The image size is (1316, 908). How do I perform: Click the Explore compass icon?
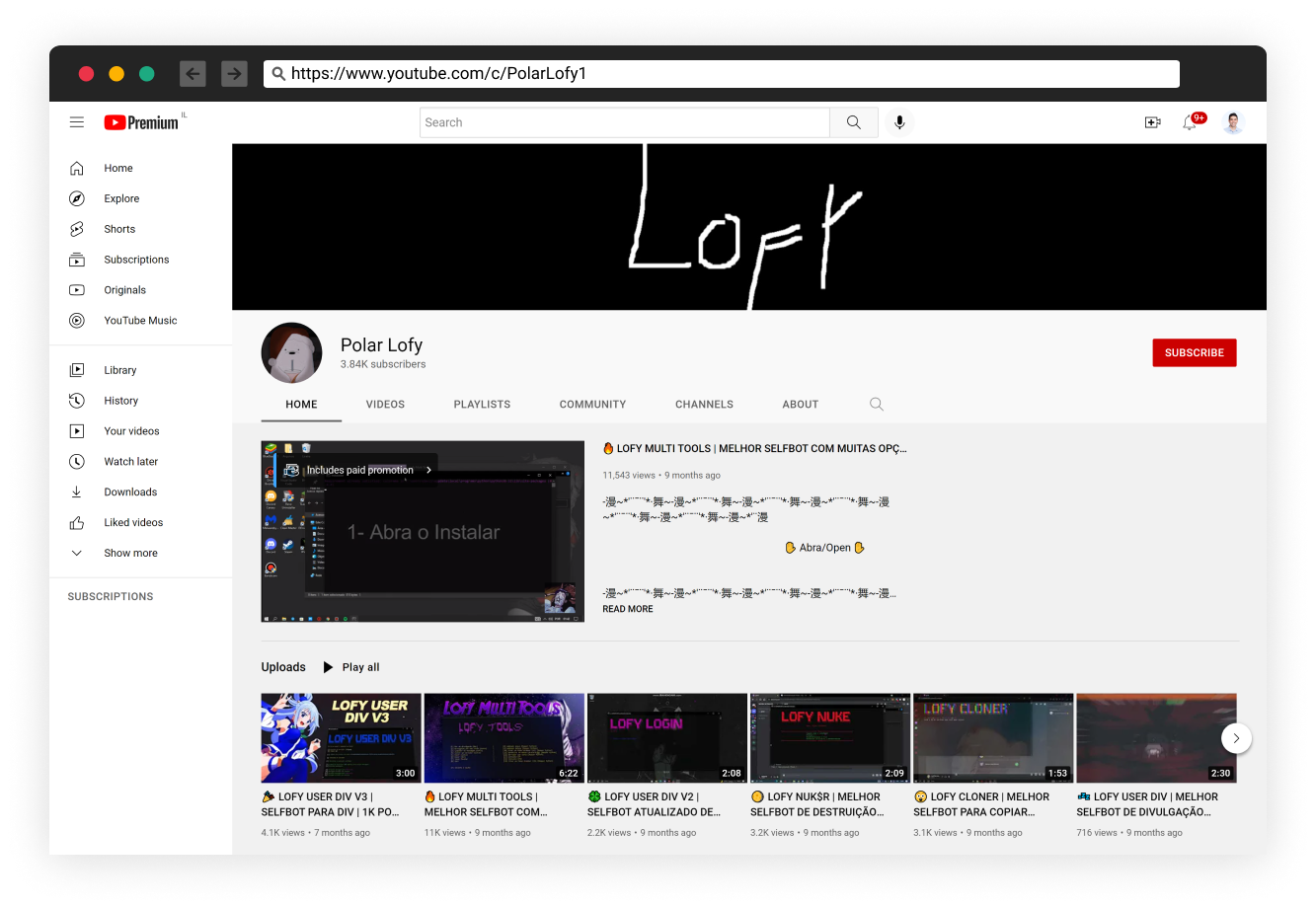77,198
